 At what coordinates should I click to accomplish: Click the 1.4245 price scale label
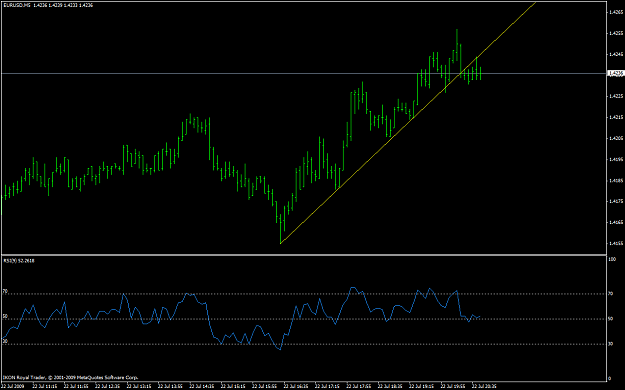[616, 54]
